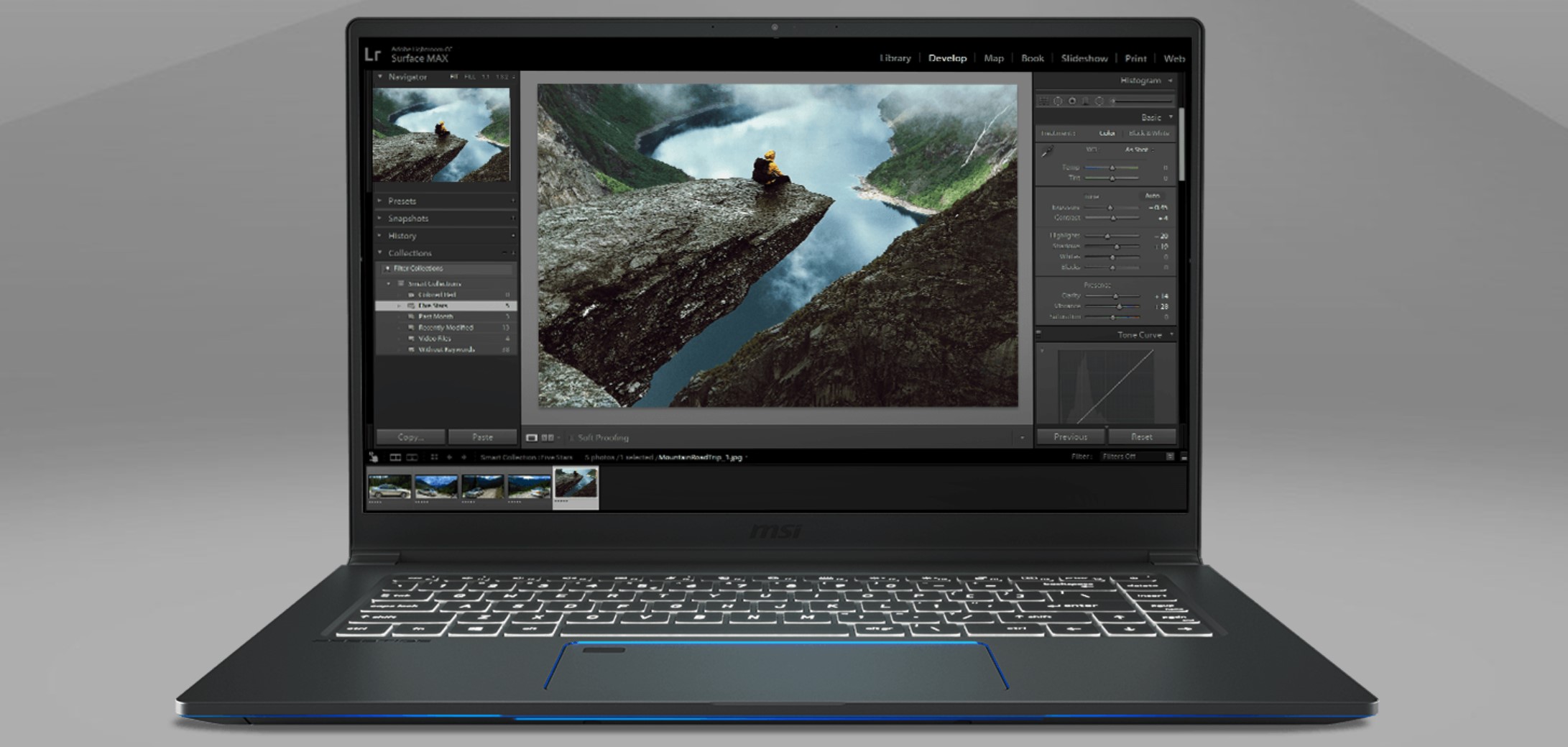
Task: Select the Without Keywords smart collection
Action: tap(446, 349)
